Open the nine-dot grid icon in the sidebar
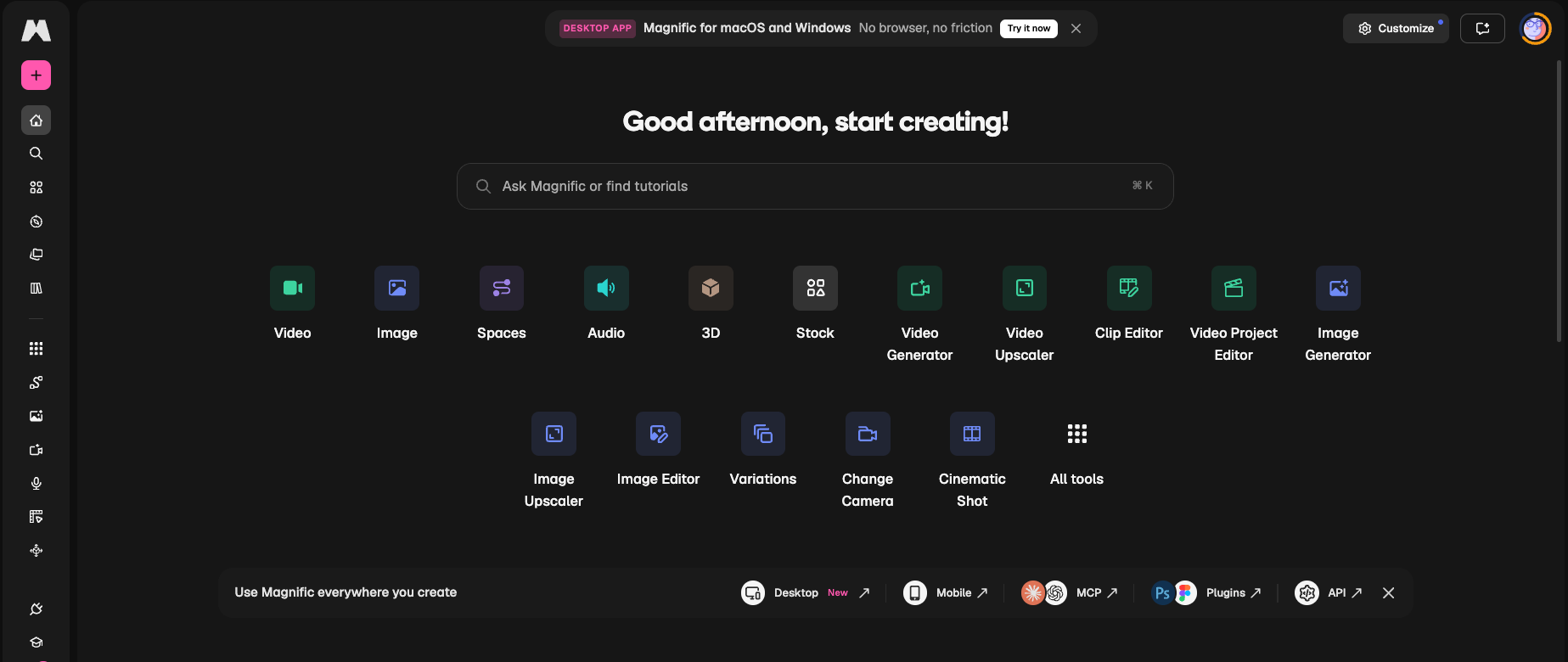This screenshot has width=1568, height=662. (36, 349)
